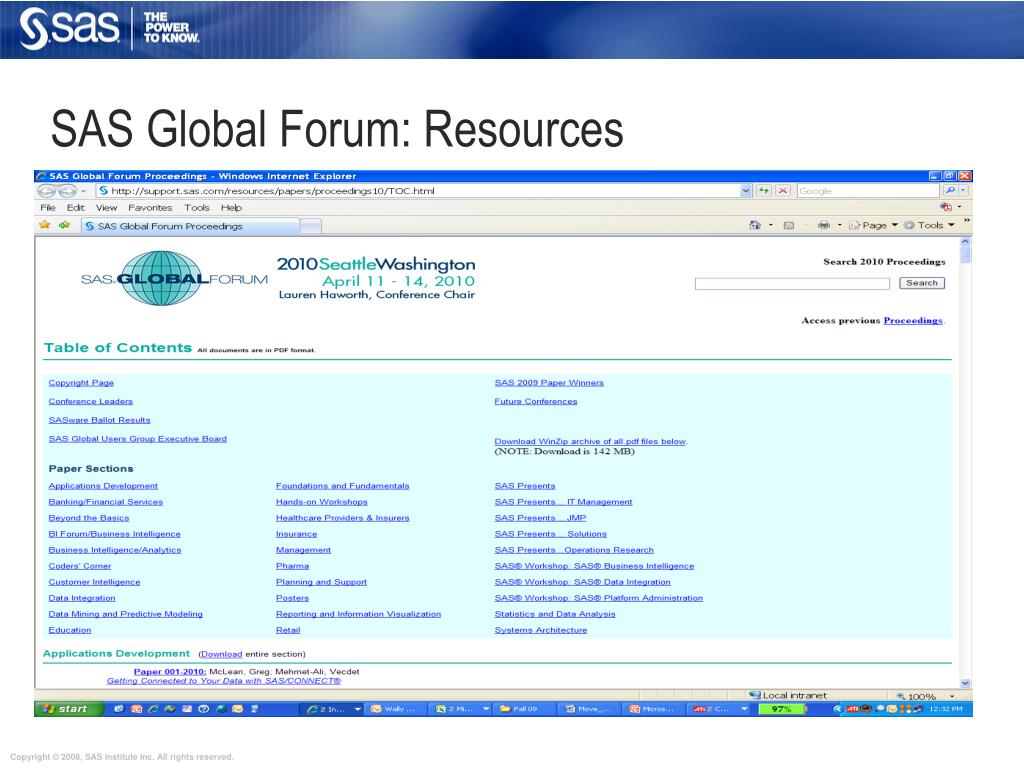
Task: Click the Show Desktop quick launch icon
Action: click(x=119, y=709)
